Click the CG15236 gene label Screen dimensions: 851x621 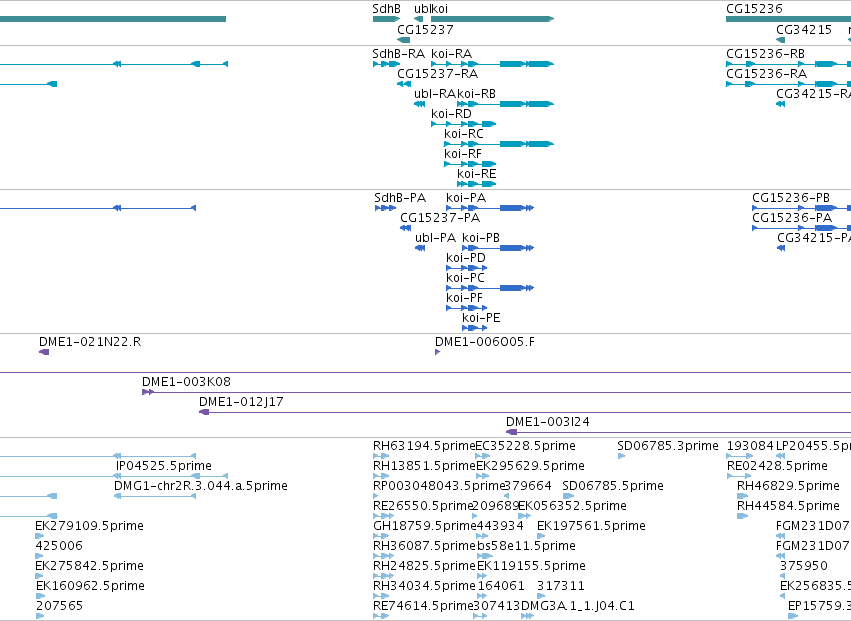pos(754,9)
